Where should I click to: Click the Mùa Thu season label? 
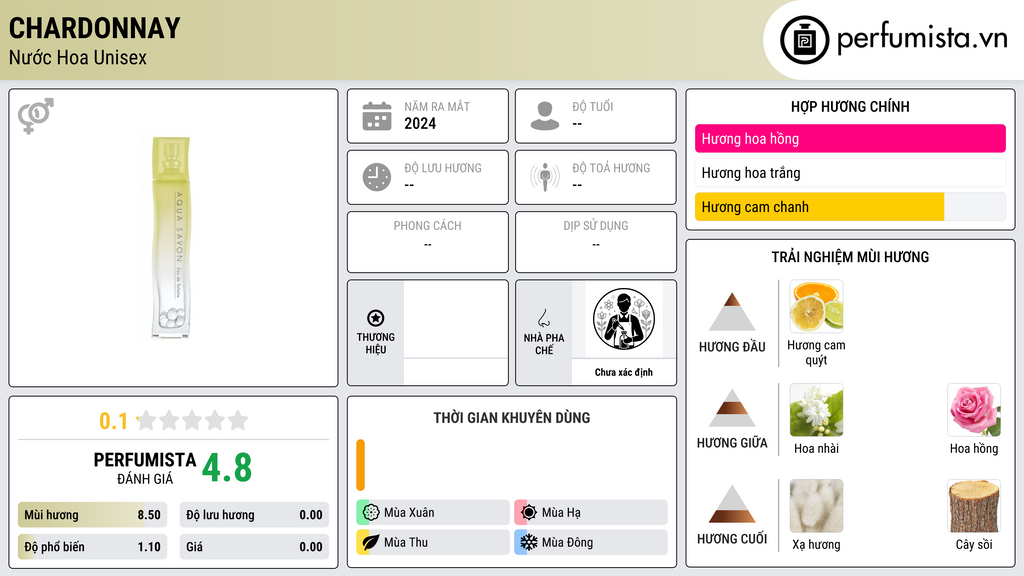click(406, 542)
